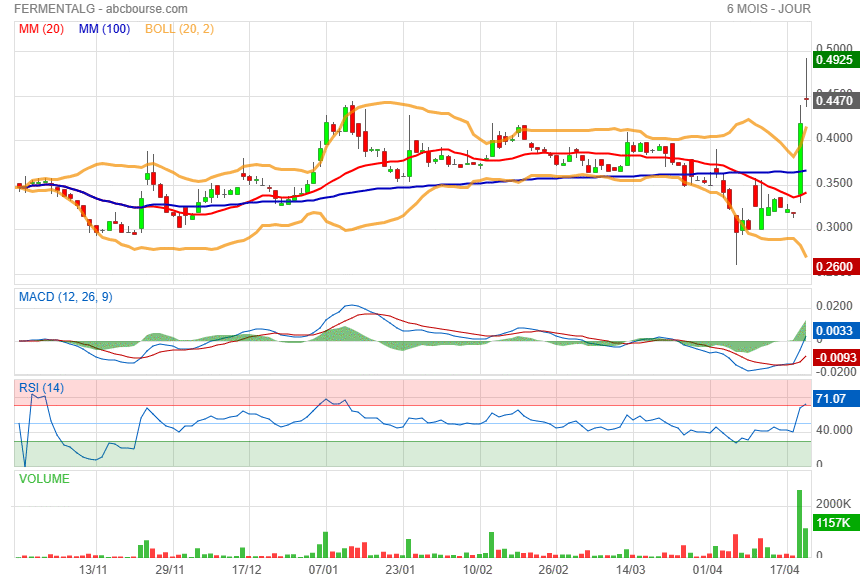Click the 01/04 date axis label

click(708, 570)
